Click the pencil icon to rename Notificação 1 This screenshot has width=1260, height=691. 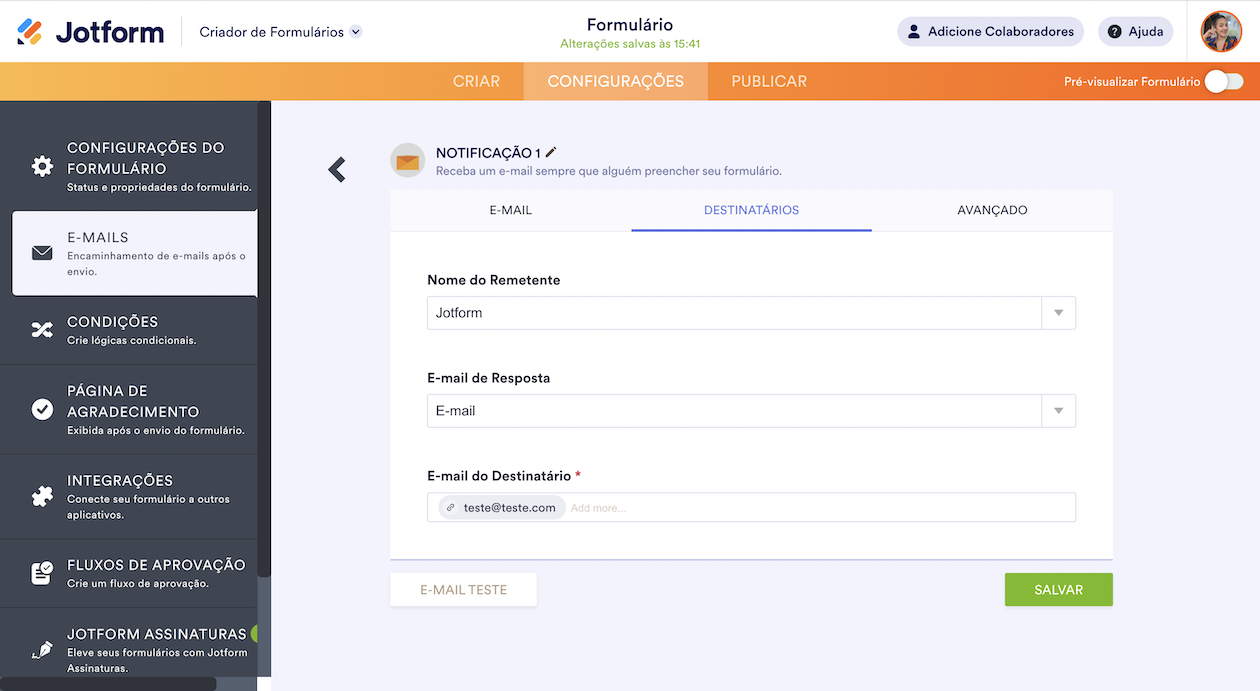[x=551, y=152]
